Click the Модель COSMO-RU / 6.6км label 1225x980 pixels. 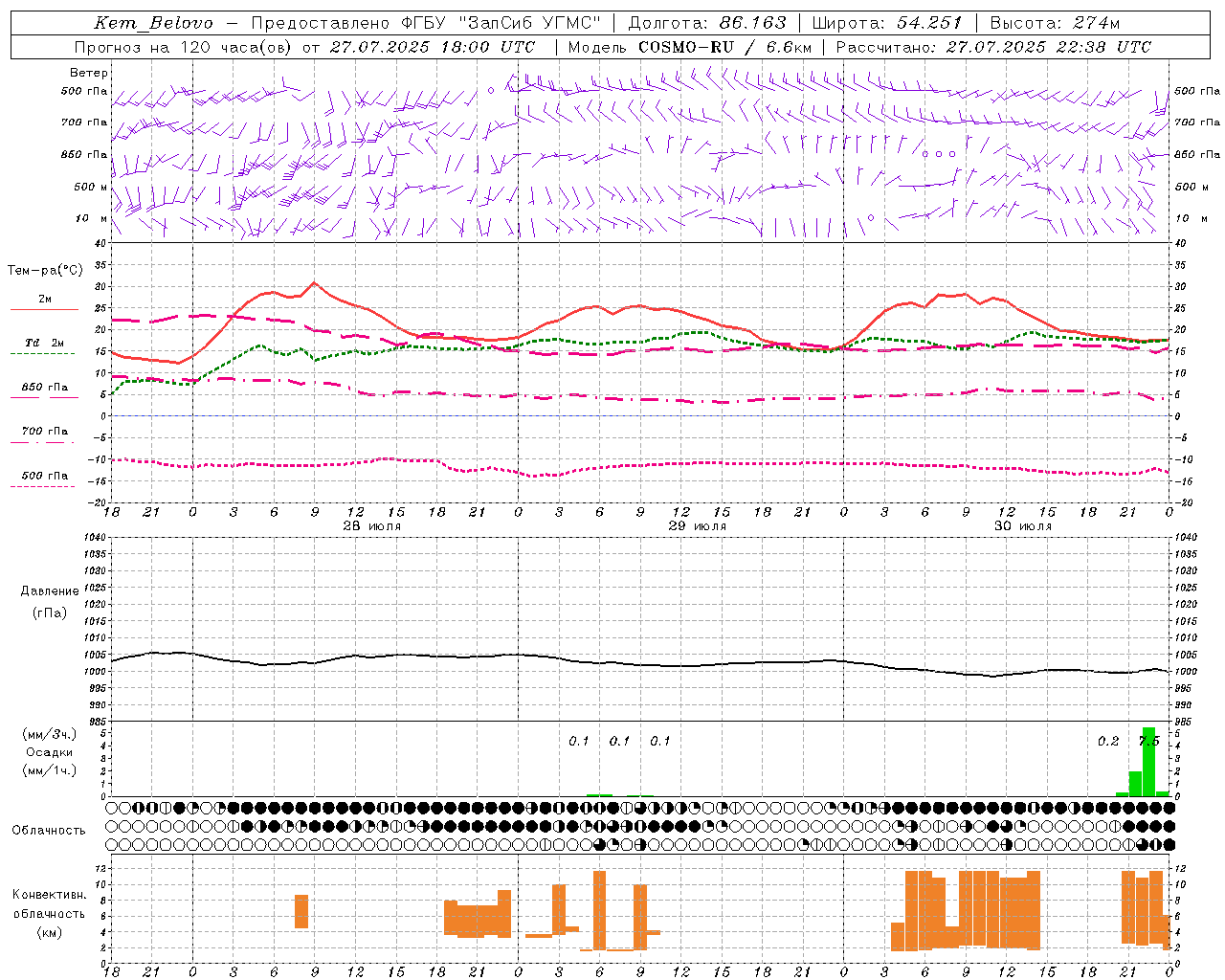point(690,47)
